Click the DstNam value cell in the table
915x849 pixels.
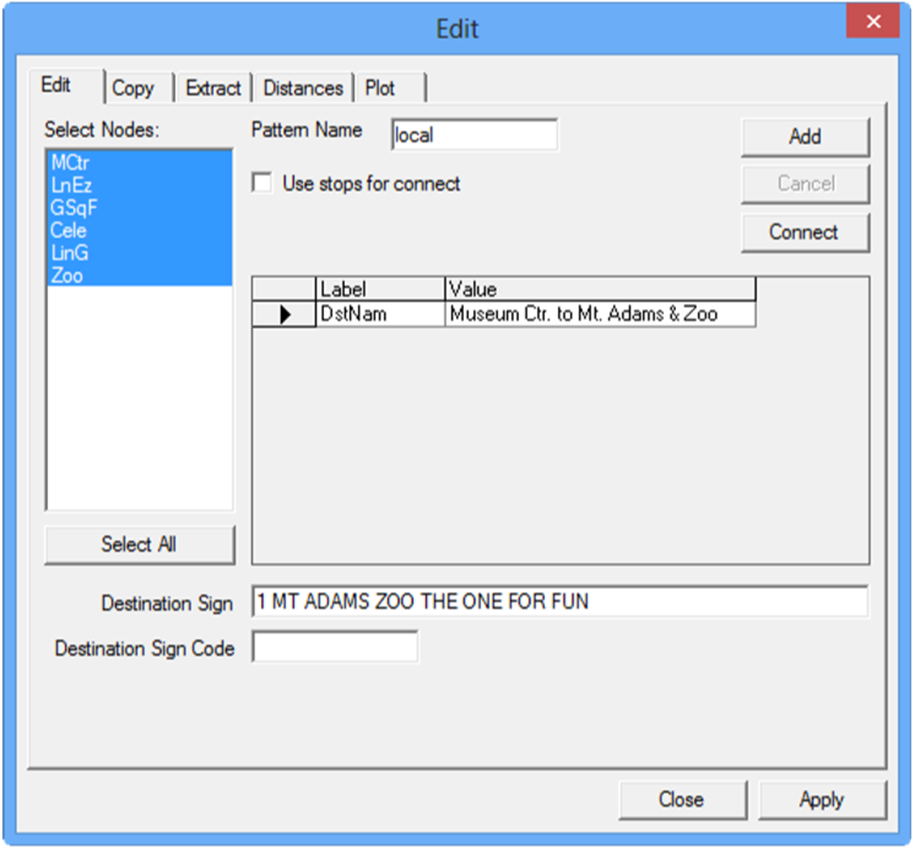pos(598,313)
